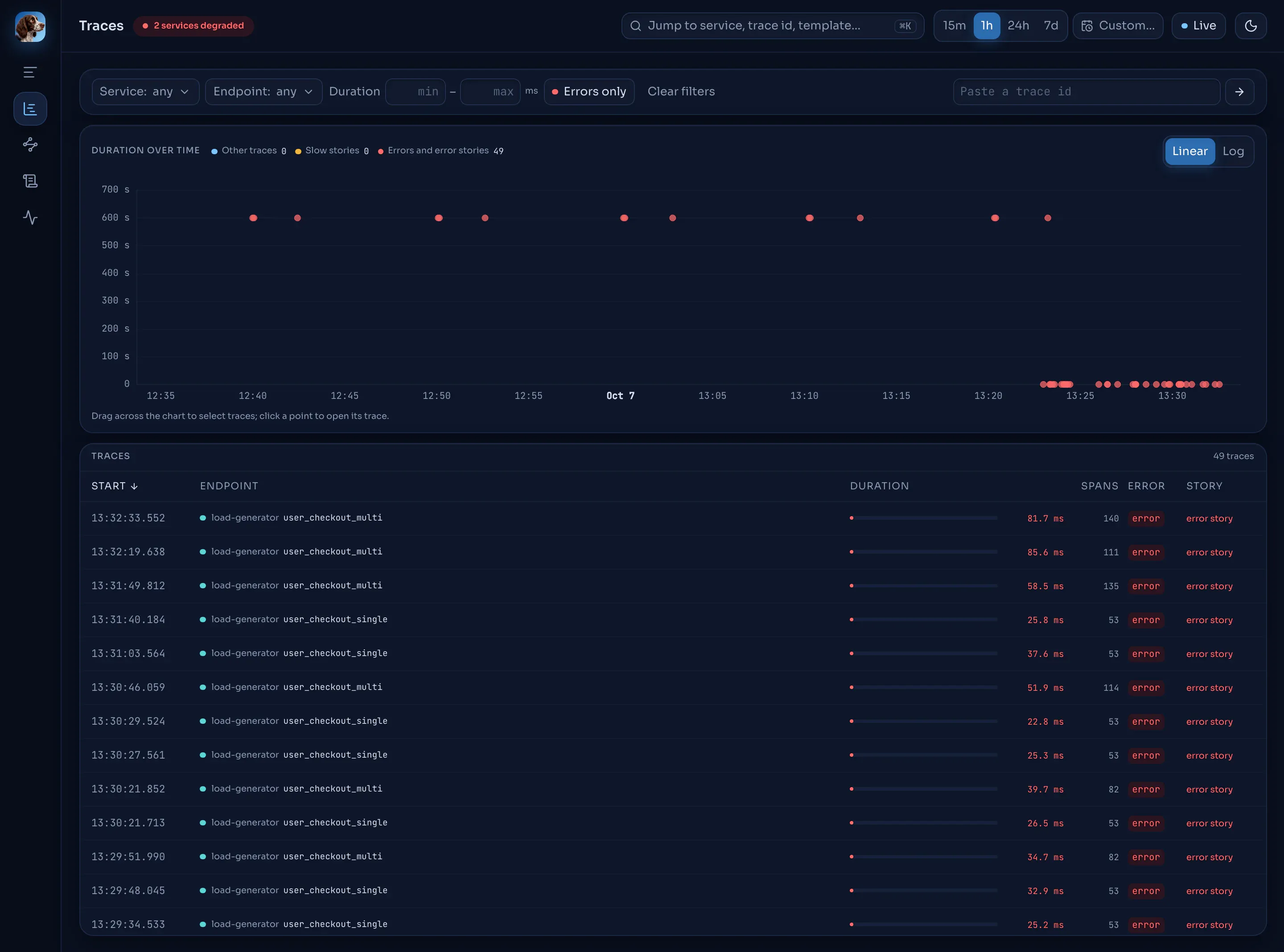Open error story for 13:31:40.184 trace
This screenshot has height=952, width=1284.
(x=1209, y=620)
